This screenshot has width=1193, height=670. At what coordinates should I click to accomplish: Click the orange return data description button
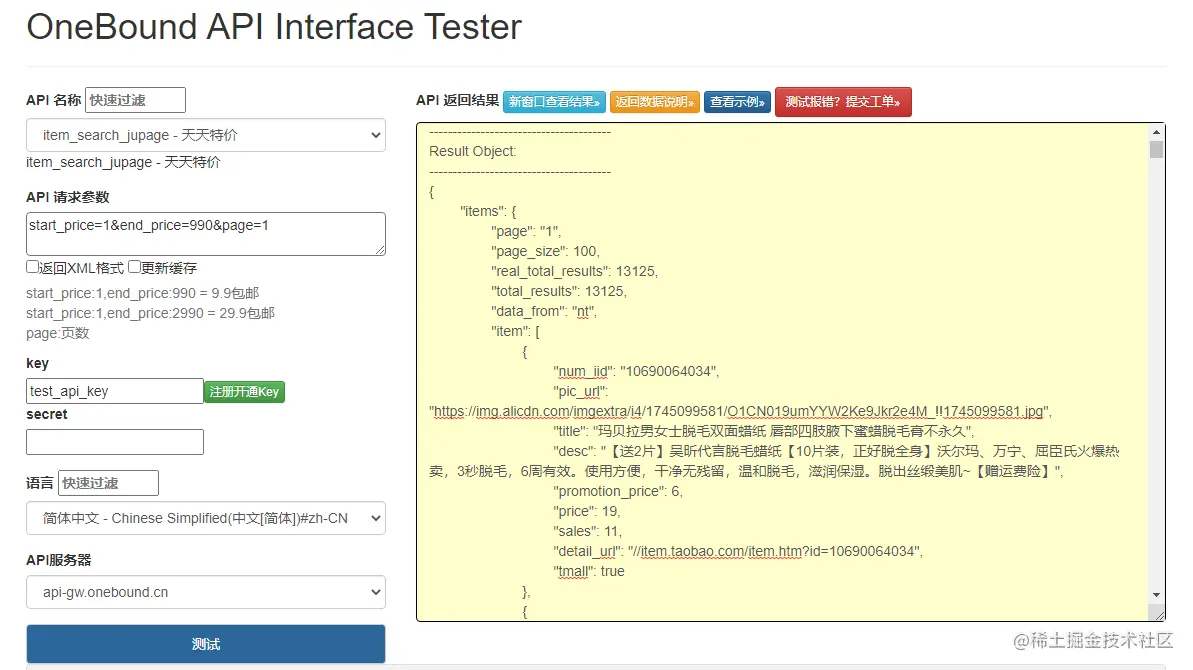click(654, 102)
